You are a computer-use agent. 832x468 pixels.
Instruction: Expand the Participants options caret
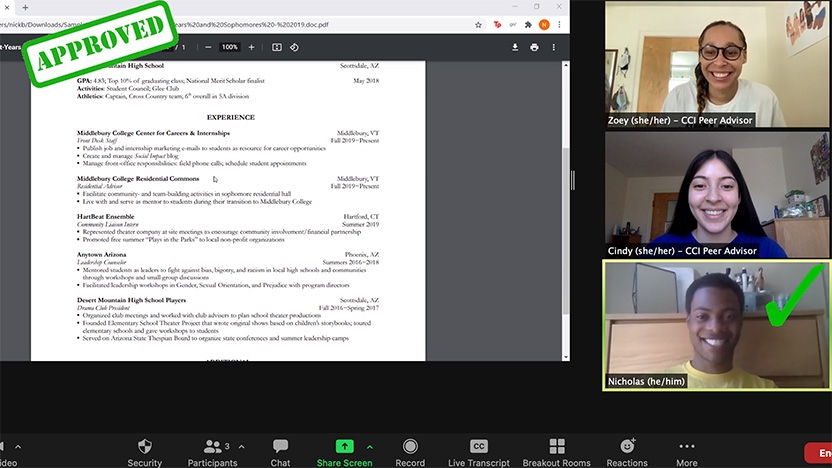241,447
